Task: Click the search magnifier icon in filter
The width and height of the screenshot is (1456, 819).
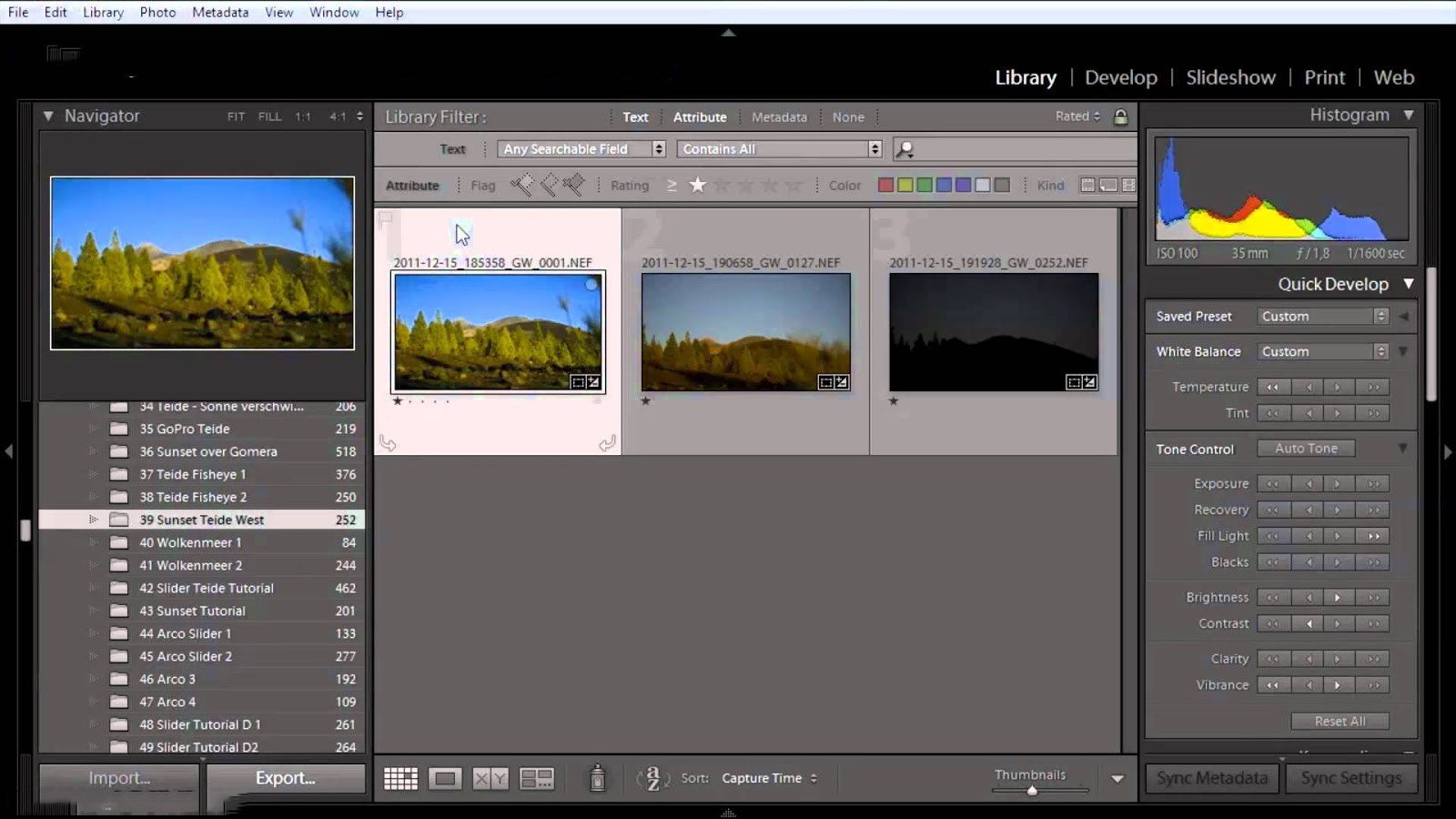Action: click(x=905, y=149)
